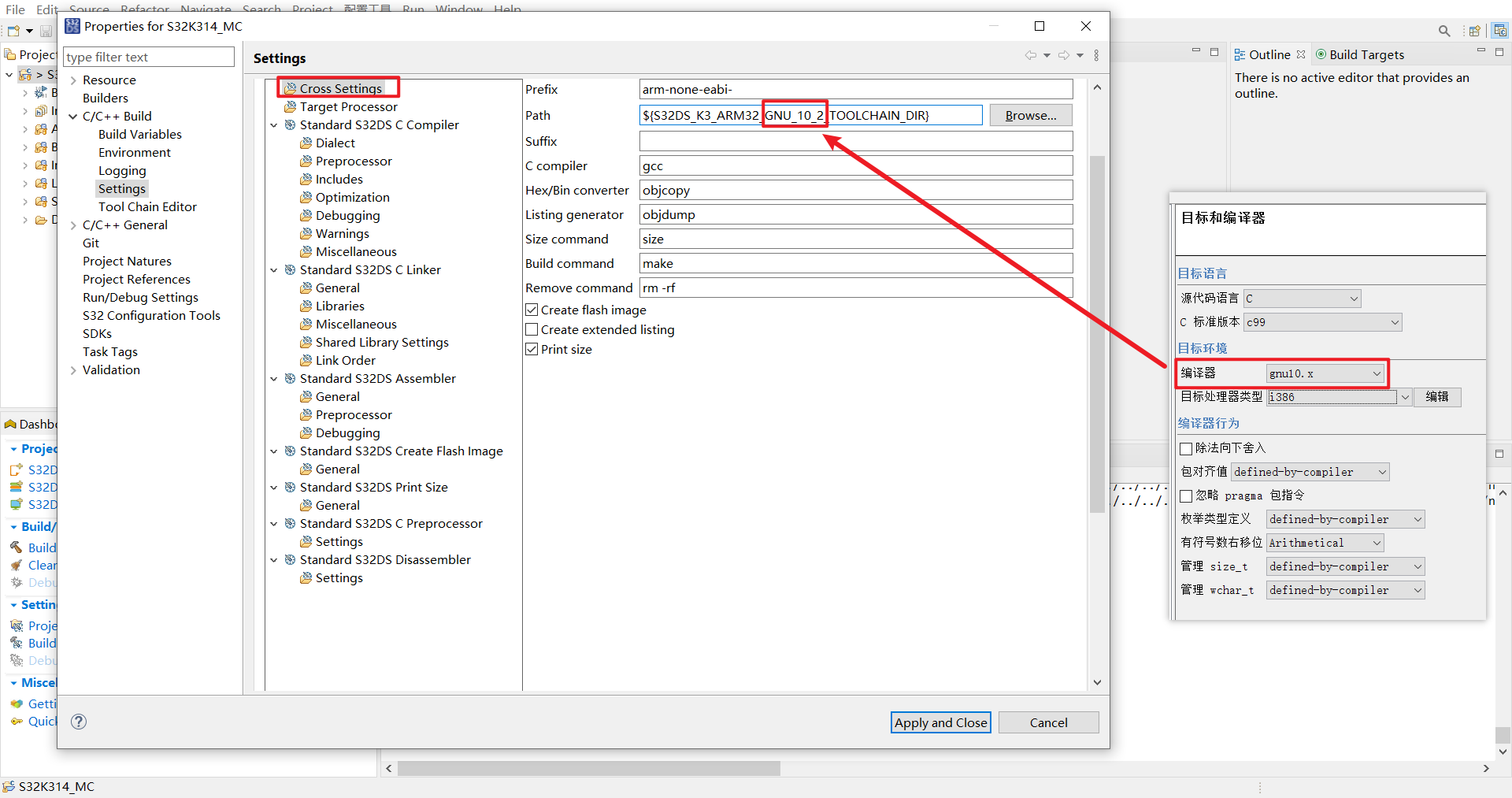
Task: Select Tool Chain Editor page
Action: pyautogui.click(x=147, y=206)
